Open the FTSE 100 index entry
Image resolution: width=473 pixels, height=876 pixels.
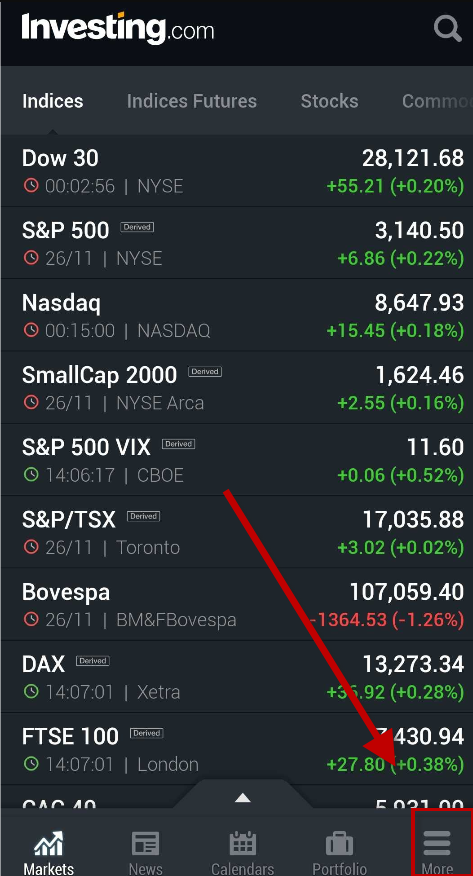point(237,749)
